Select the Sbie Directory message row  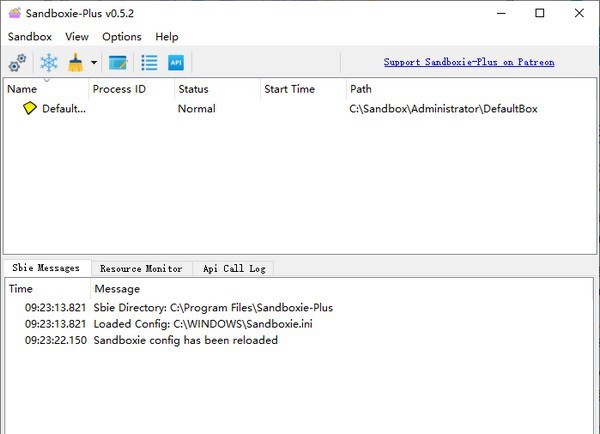(x=299, y=308)
